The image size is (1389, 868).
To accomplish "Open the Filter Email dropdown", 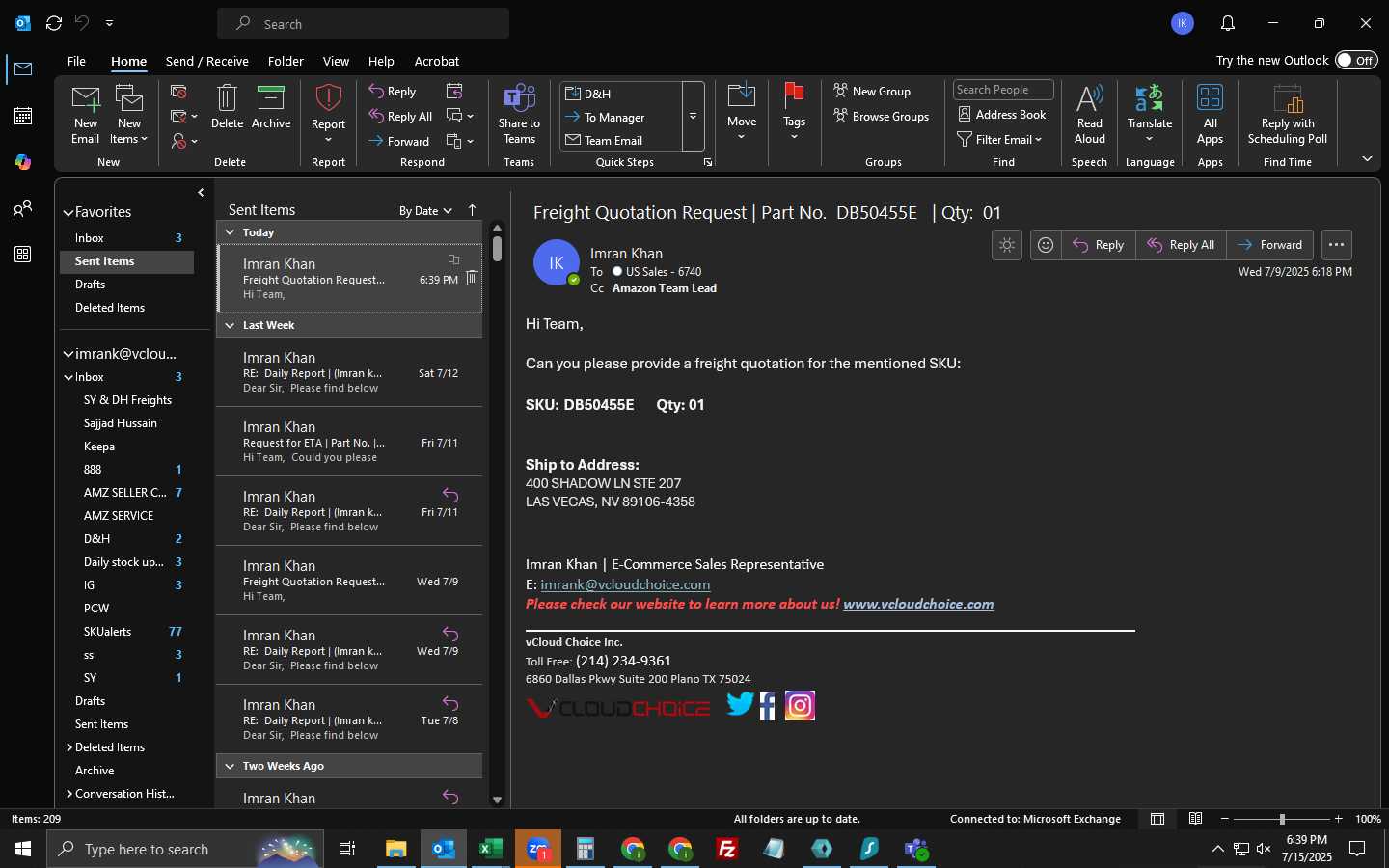I will (999, 139).
